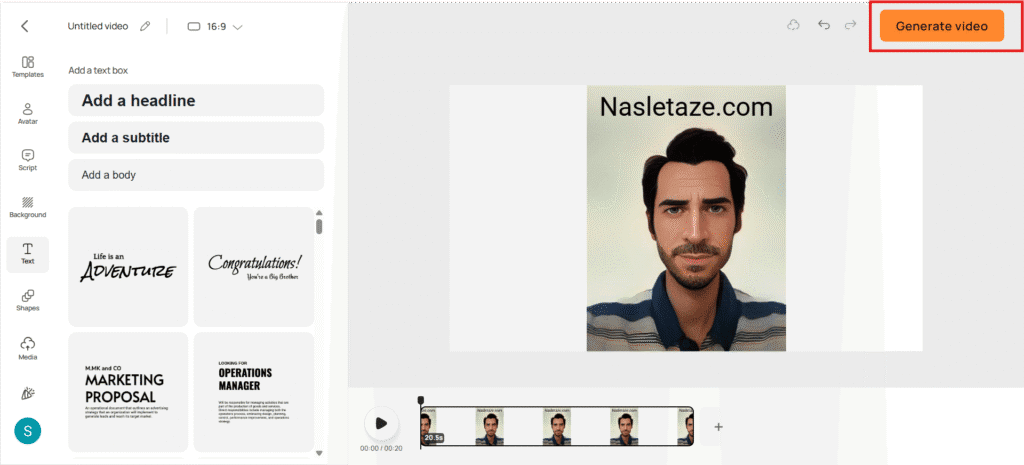This screenshot has height=465, width=1024.
Task: Click the 00:00 / 00:20 time display
Action: point(381,449)
